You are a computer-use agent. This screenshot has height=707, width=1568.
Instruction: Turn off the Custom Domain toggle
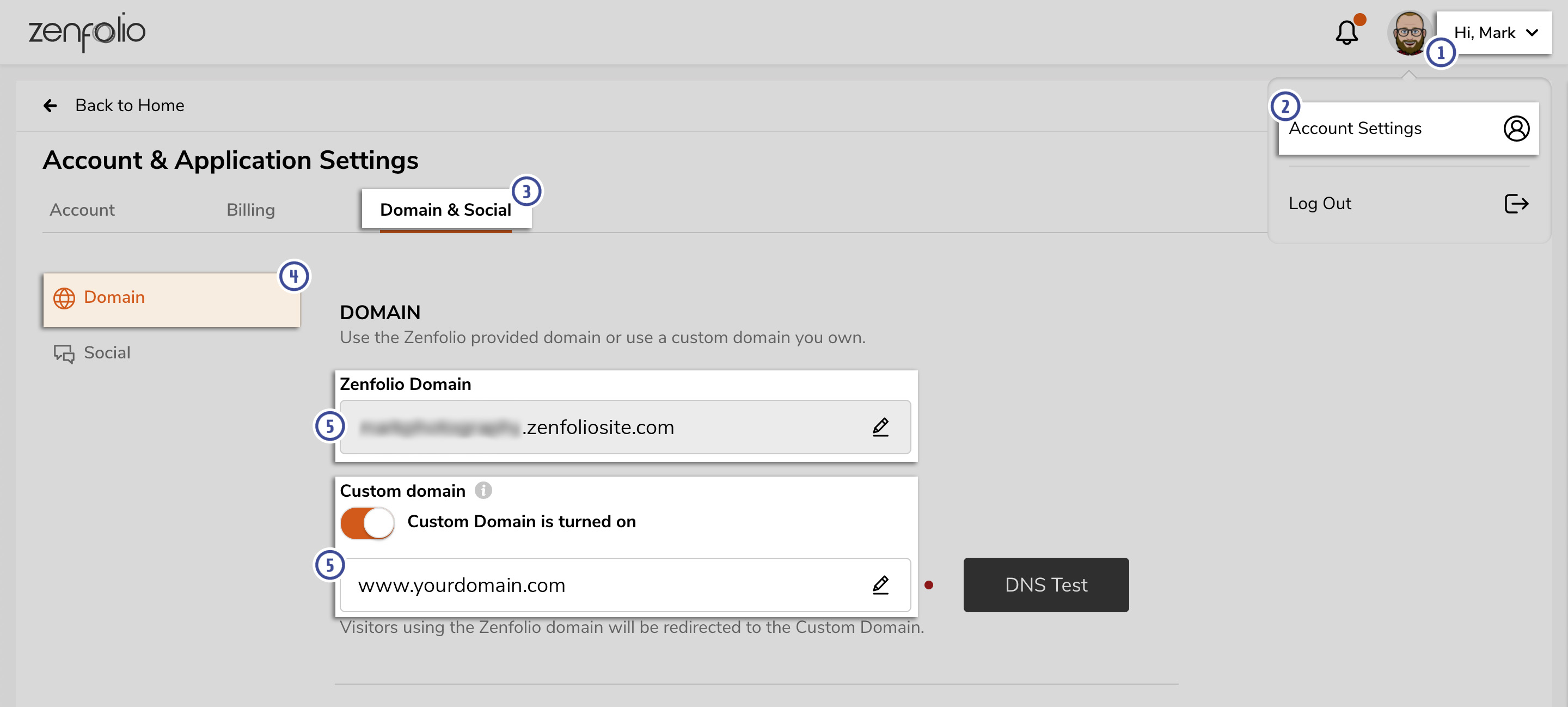(367, 522)
